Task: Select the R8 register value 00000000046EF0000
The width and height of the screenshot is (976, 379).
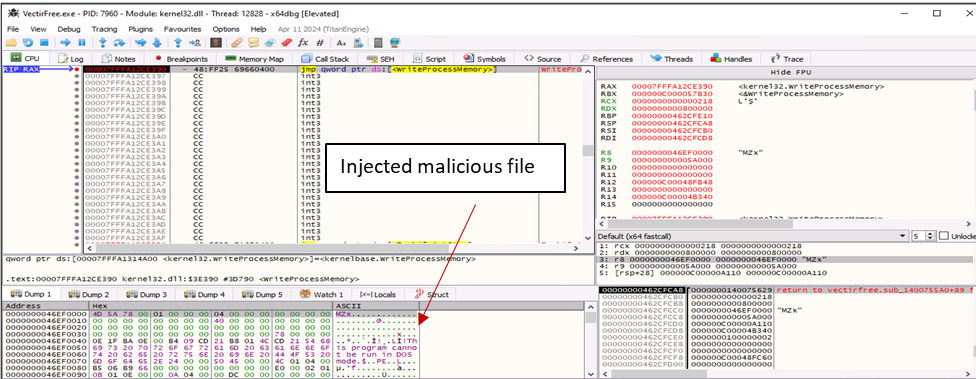Action: tap(672, 152)
